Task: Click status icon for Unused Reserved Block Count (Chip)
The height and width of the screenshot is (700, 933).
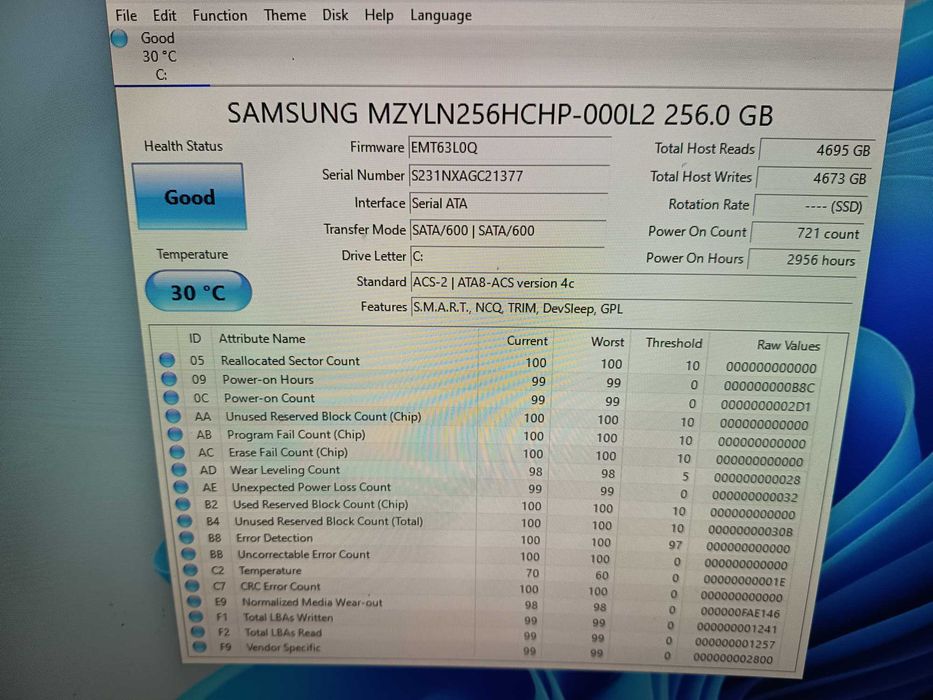Action: coord(173,416)
